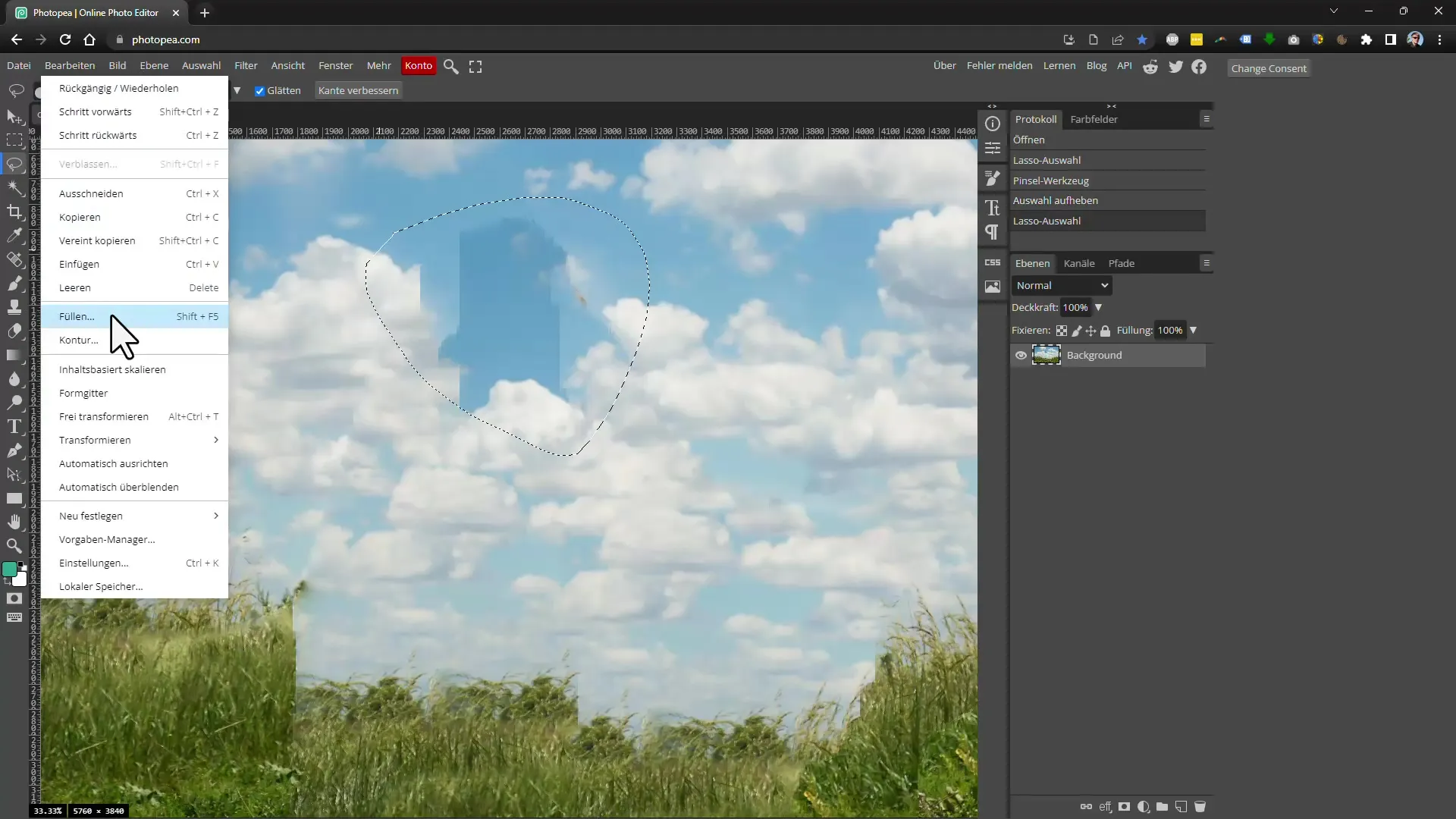Select the Clone Stamp tool

14,306
